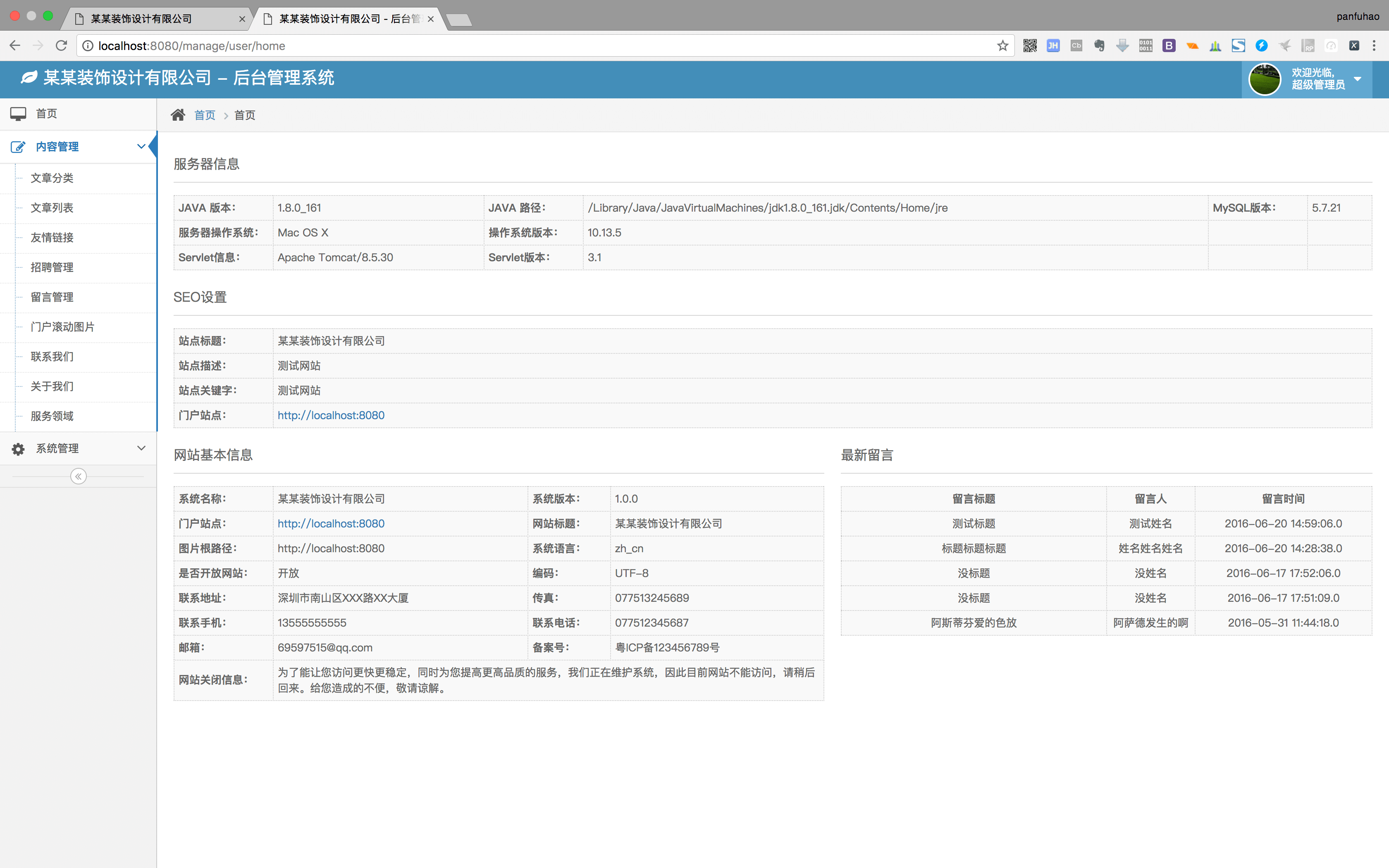Click the 首页 breadcrumb link
The height and width of the screenshot is (868, 1389).
click(x=205, y=115)
